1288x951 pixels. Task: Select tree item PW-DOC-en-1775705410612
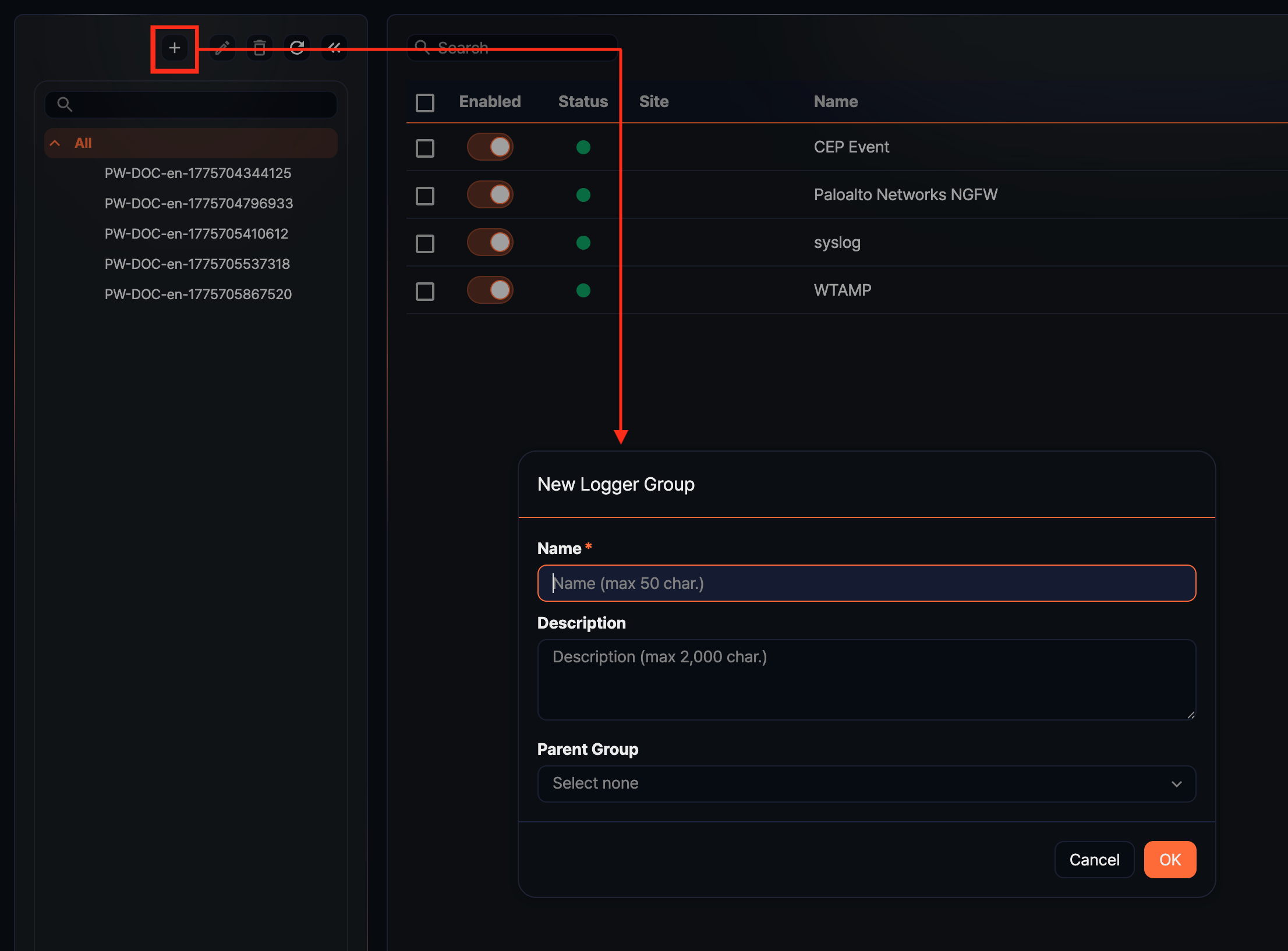(x=196, y=233)
